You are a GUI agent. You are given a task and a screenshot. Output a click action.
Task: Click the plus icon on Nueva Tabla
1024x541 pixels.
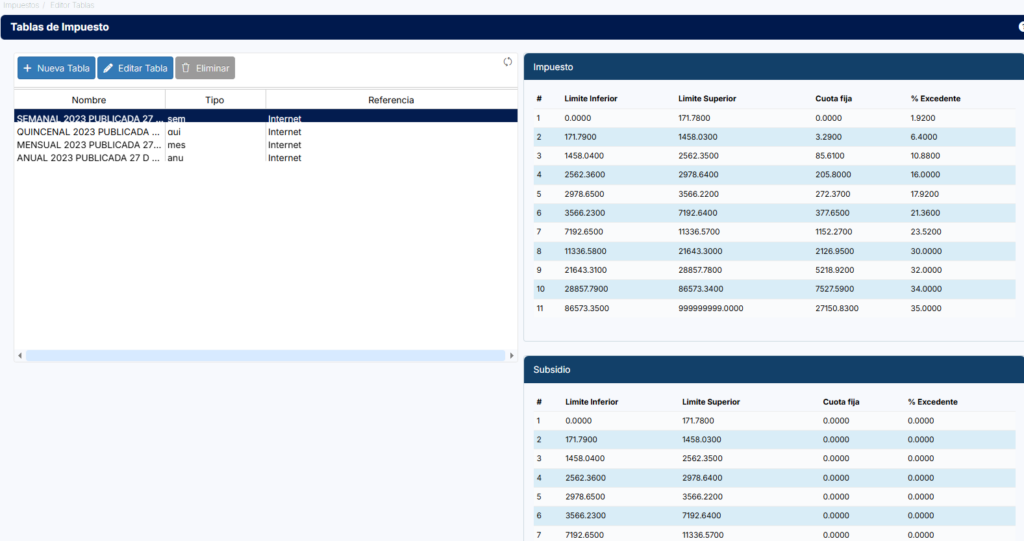click(27, 68)
